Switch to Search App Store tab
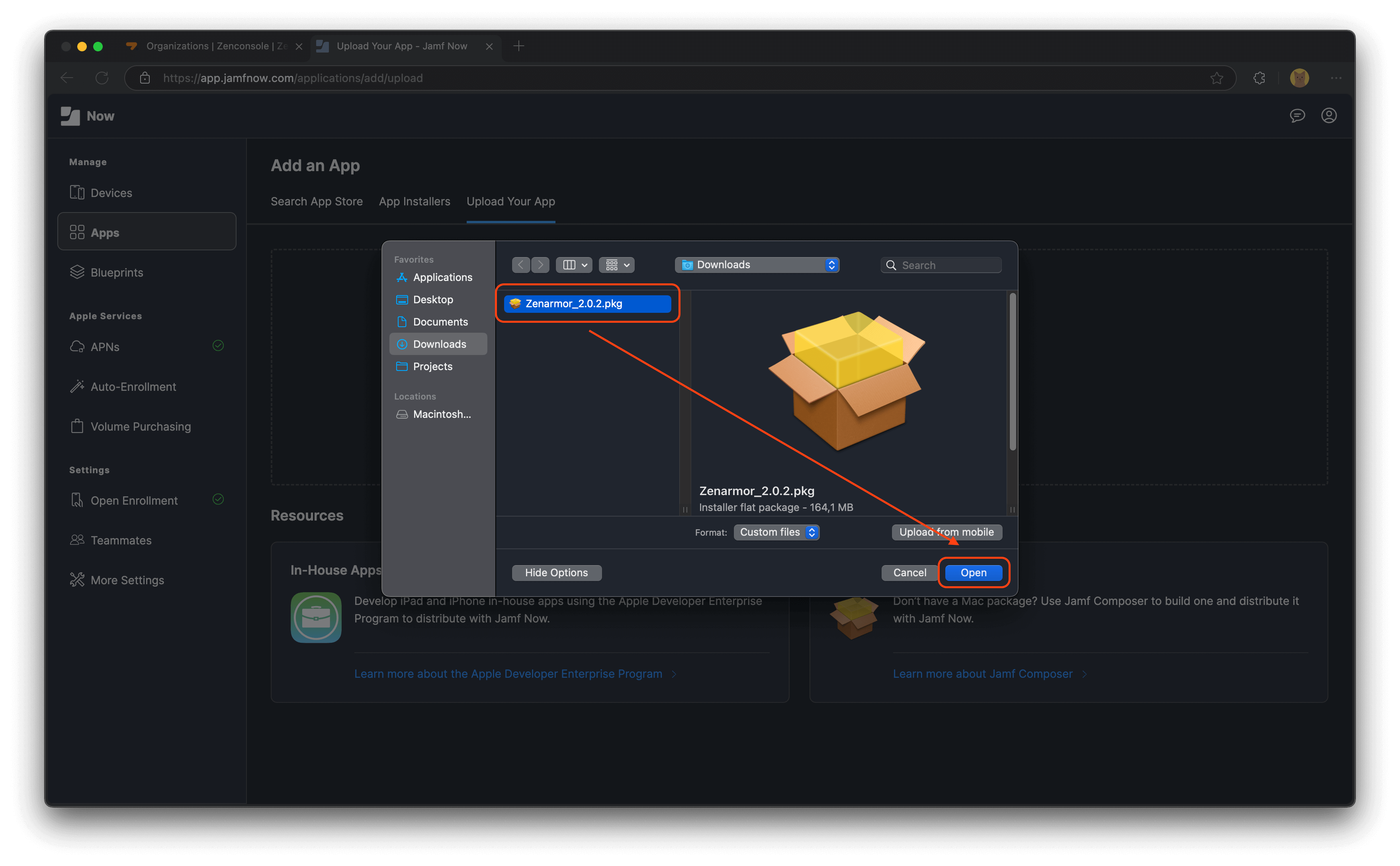Screen dimensions: 1400x866 coord(316,202)
